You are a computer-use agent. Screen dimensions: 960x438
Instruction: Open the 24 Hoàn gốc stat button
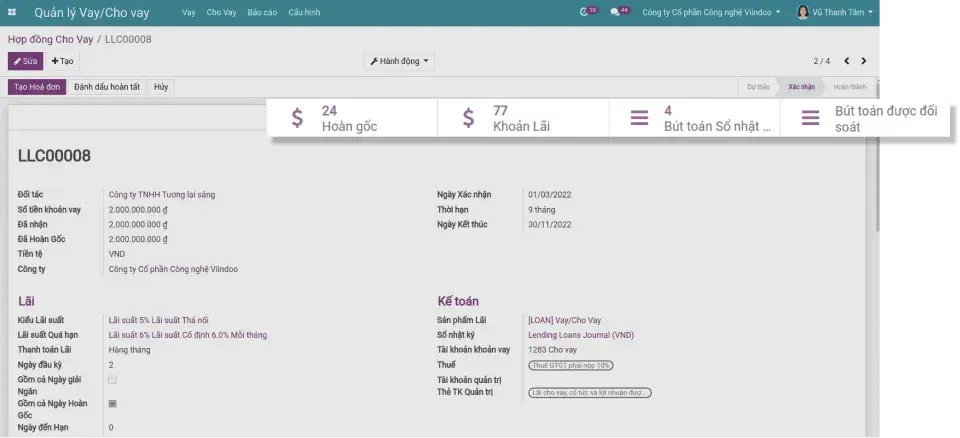click(x=352, y=119)
